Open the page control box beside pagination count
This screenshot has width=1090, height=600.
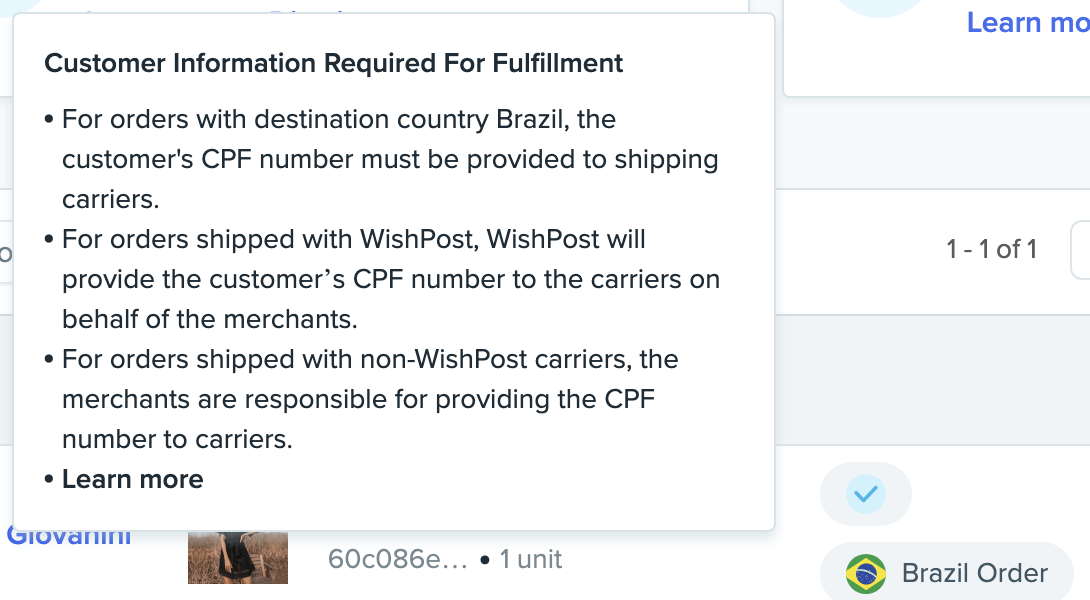[x=1080, y=250]
